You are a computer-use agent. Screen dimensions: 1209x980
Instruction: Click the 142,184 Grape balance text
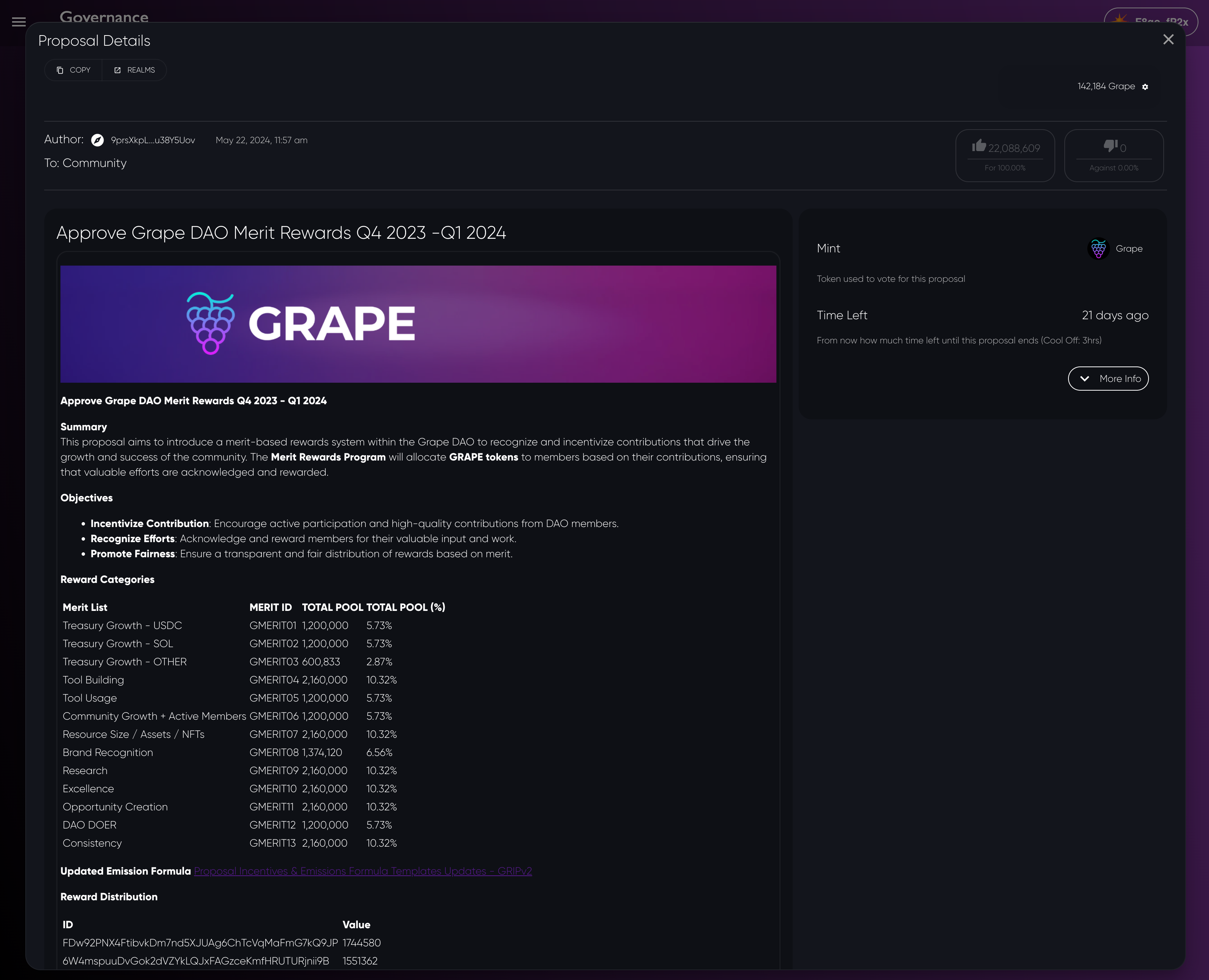(x=1106, y=87)
